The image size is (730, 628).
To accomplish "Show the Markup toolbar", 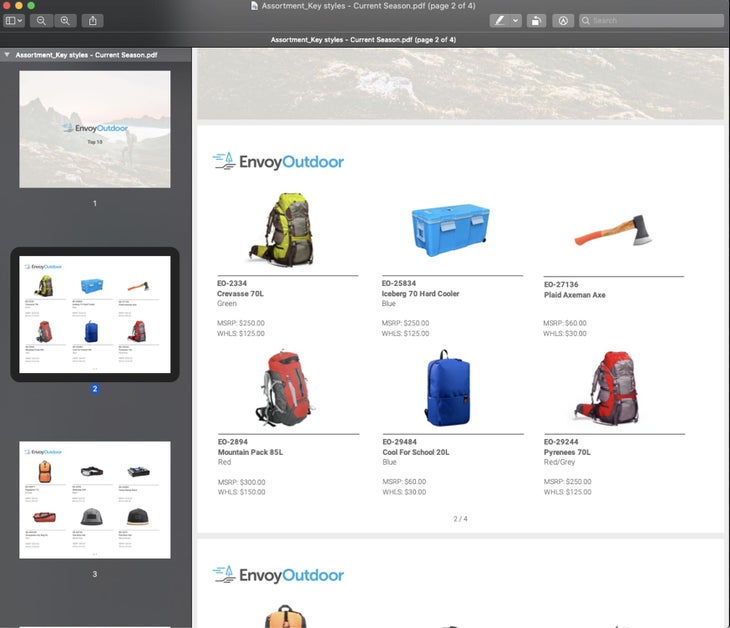I will click(x=563, y=20).
